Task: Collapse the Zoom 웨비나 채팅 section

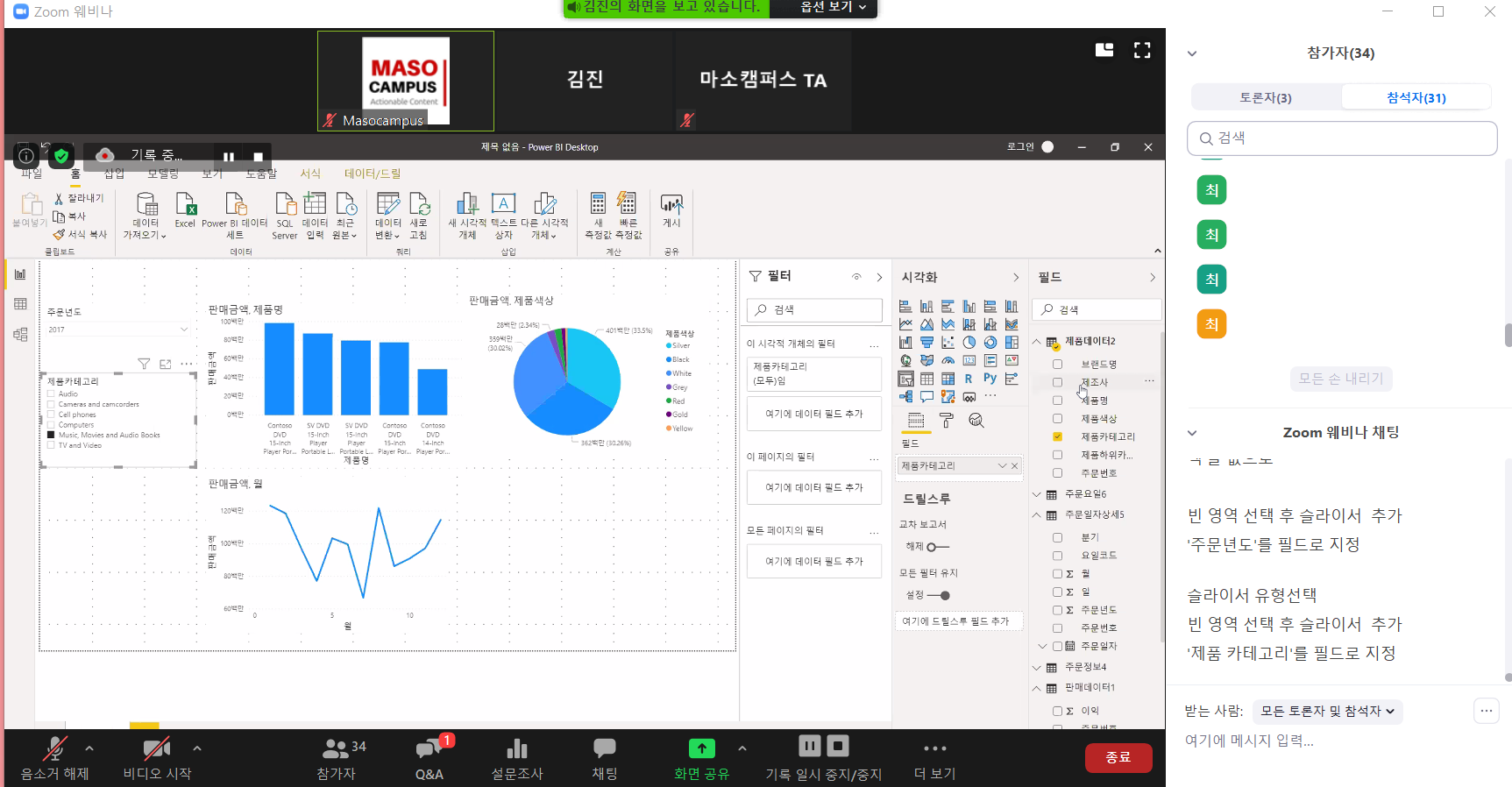Action: (x=1192, y=433)
